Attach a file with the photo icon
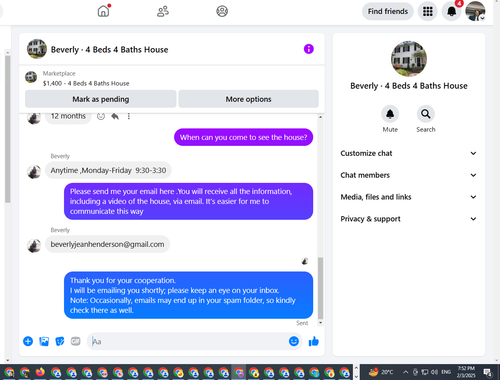 44,341
